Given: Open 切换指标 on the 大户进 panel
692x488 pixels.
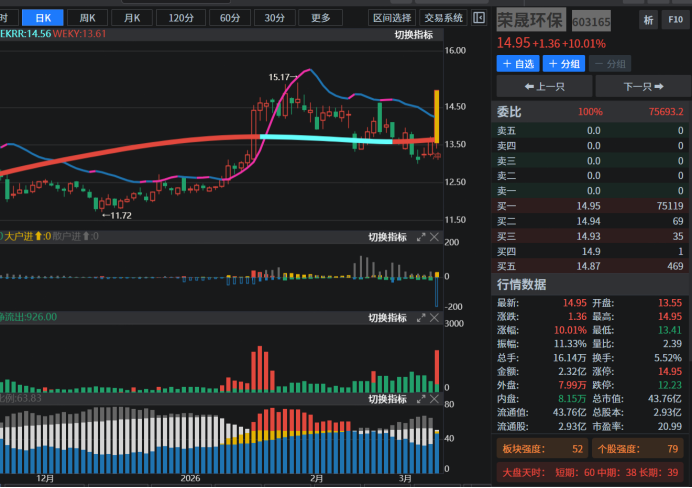Looking at the screenshot, I should point(387,237).
